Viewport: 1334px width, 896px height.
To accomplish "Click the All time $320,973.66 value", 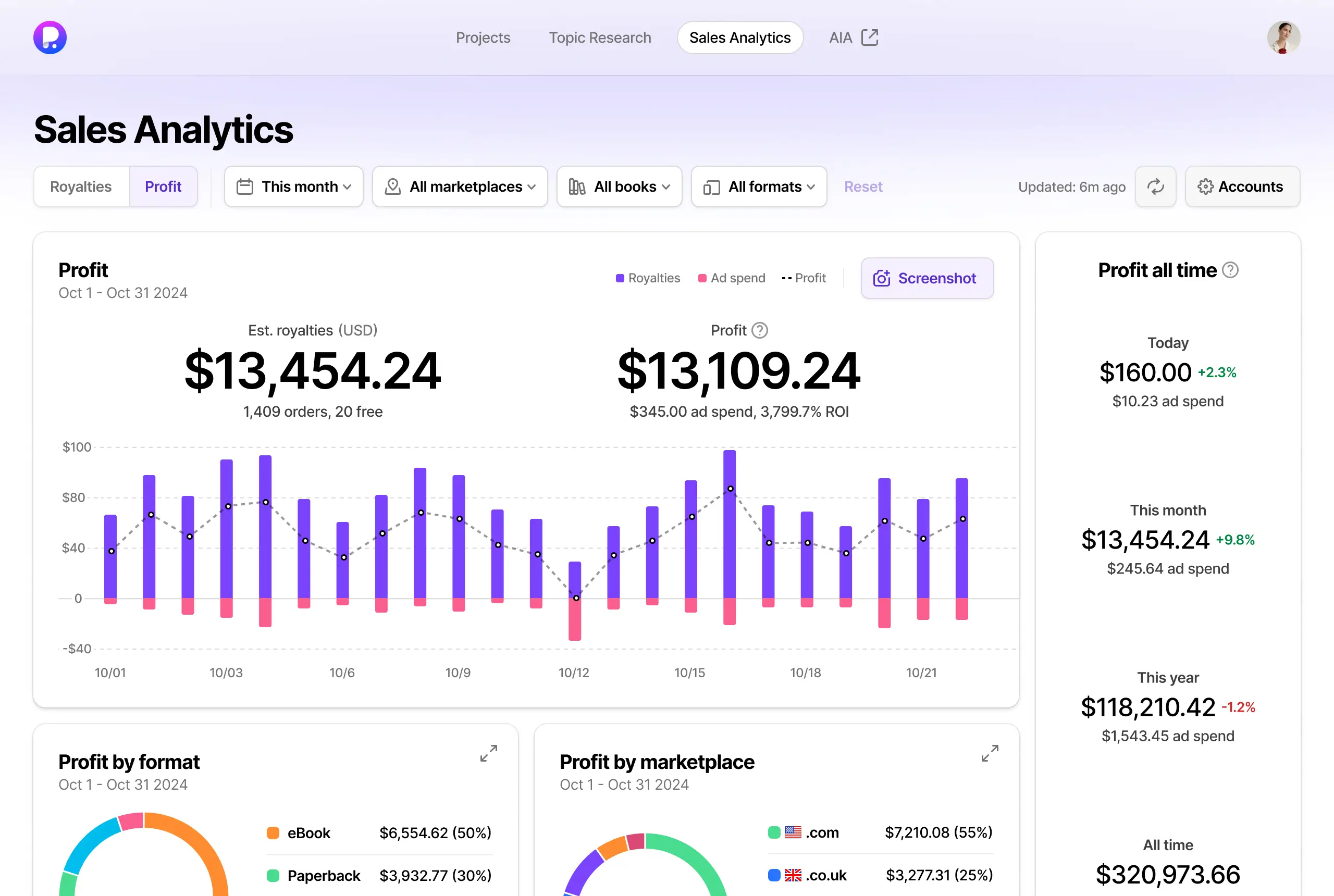I will (x=1168, y=875).
